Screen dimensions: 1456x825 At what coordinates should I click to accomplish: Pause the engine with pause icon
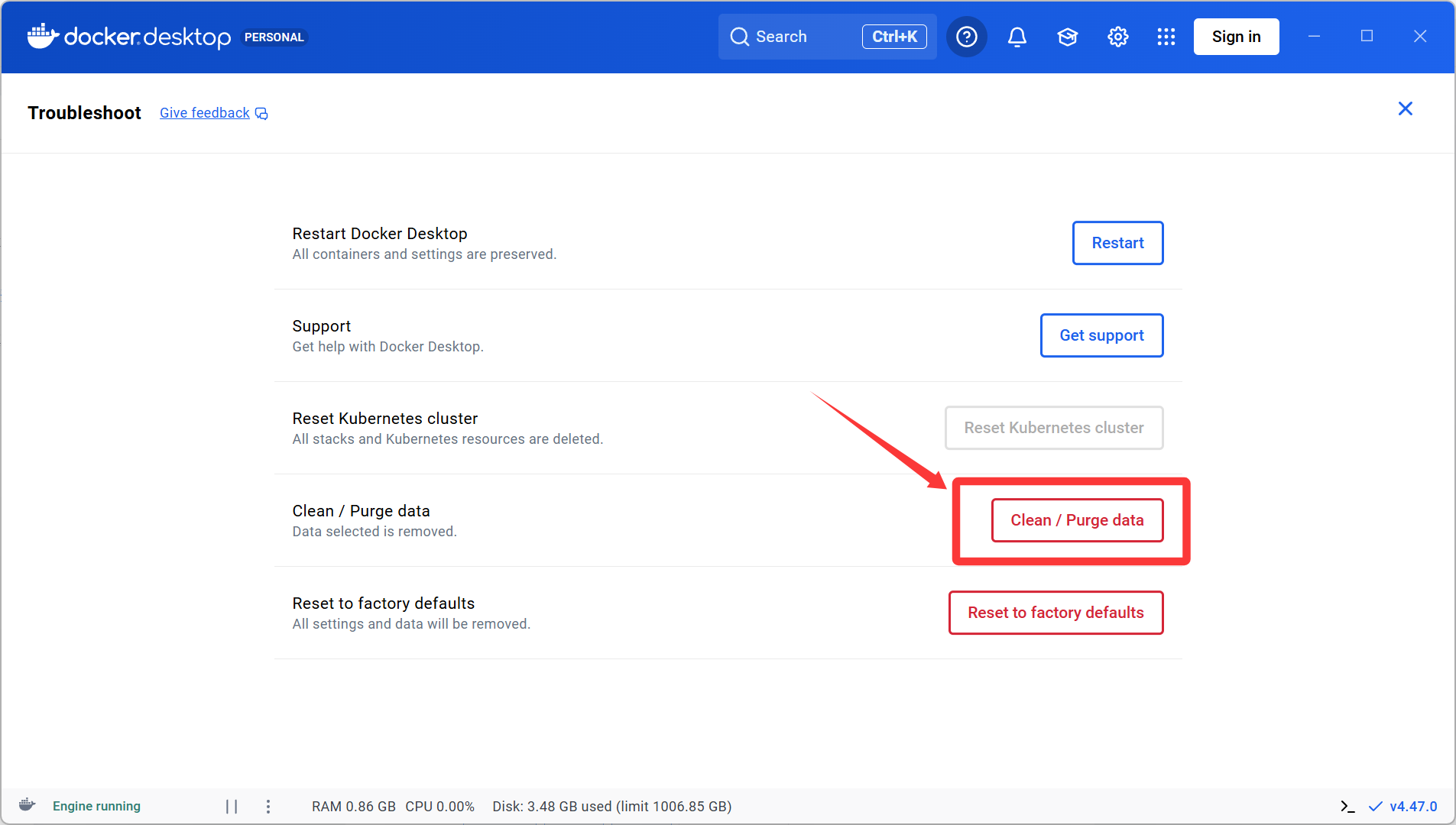[x=232, y=807]
